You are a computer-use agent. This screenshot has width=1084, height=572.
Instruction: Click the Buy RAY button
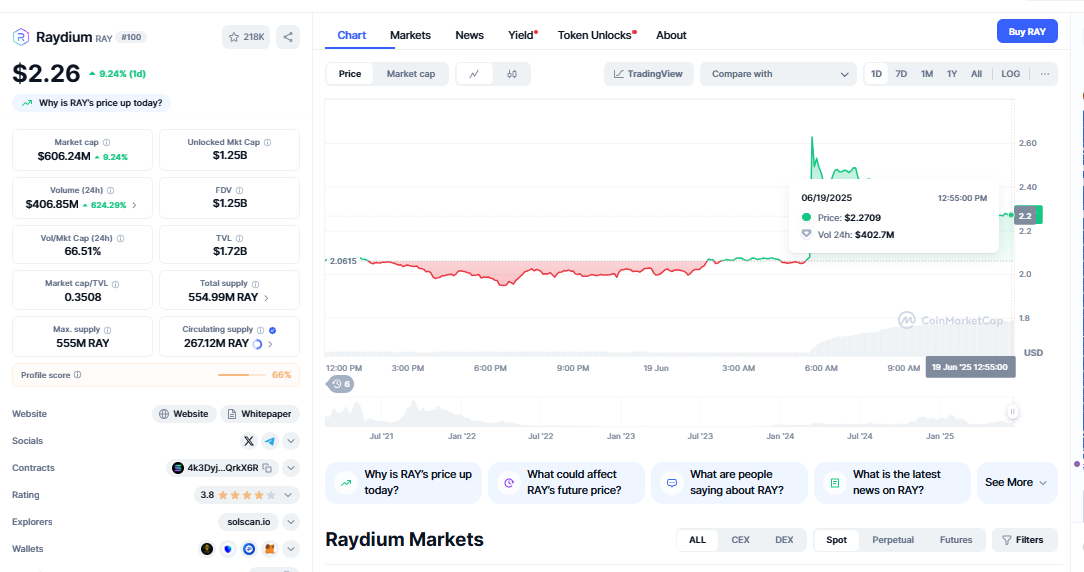click(1027, 32)
